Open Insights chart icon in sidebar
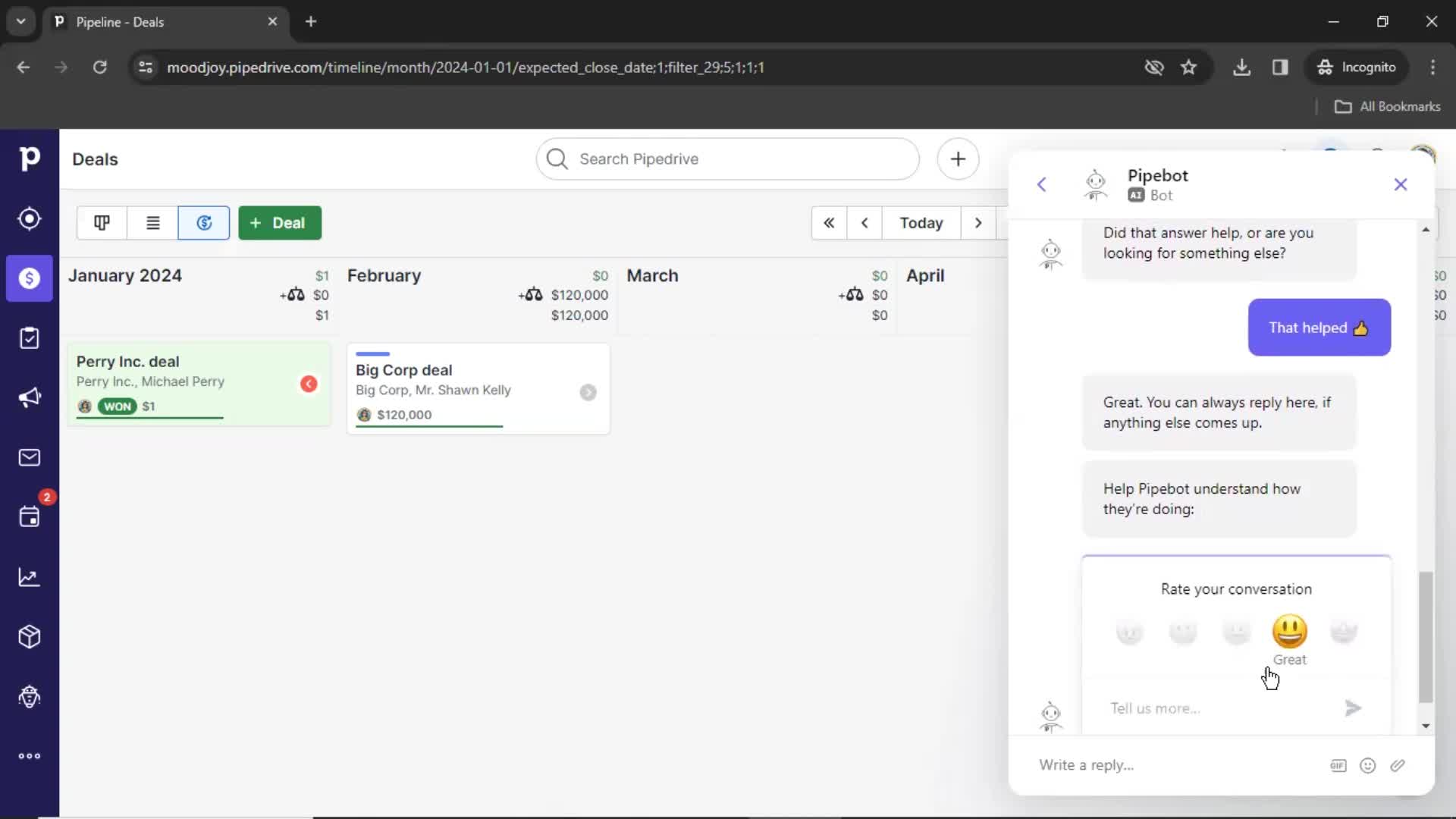 pyautogui.click(x=29, y=577)
